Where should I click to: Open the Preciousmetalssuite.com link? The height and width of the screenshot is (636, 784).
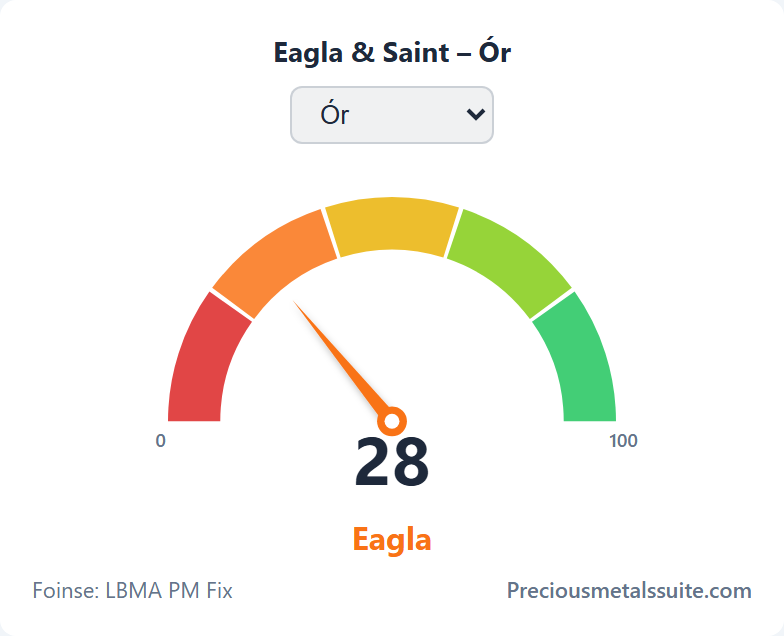[629, 590]
